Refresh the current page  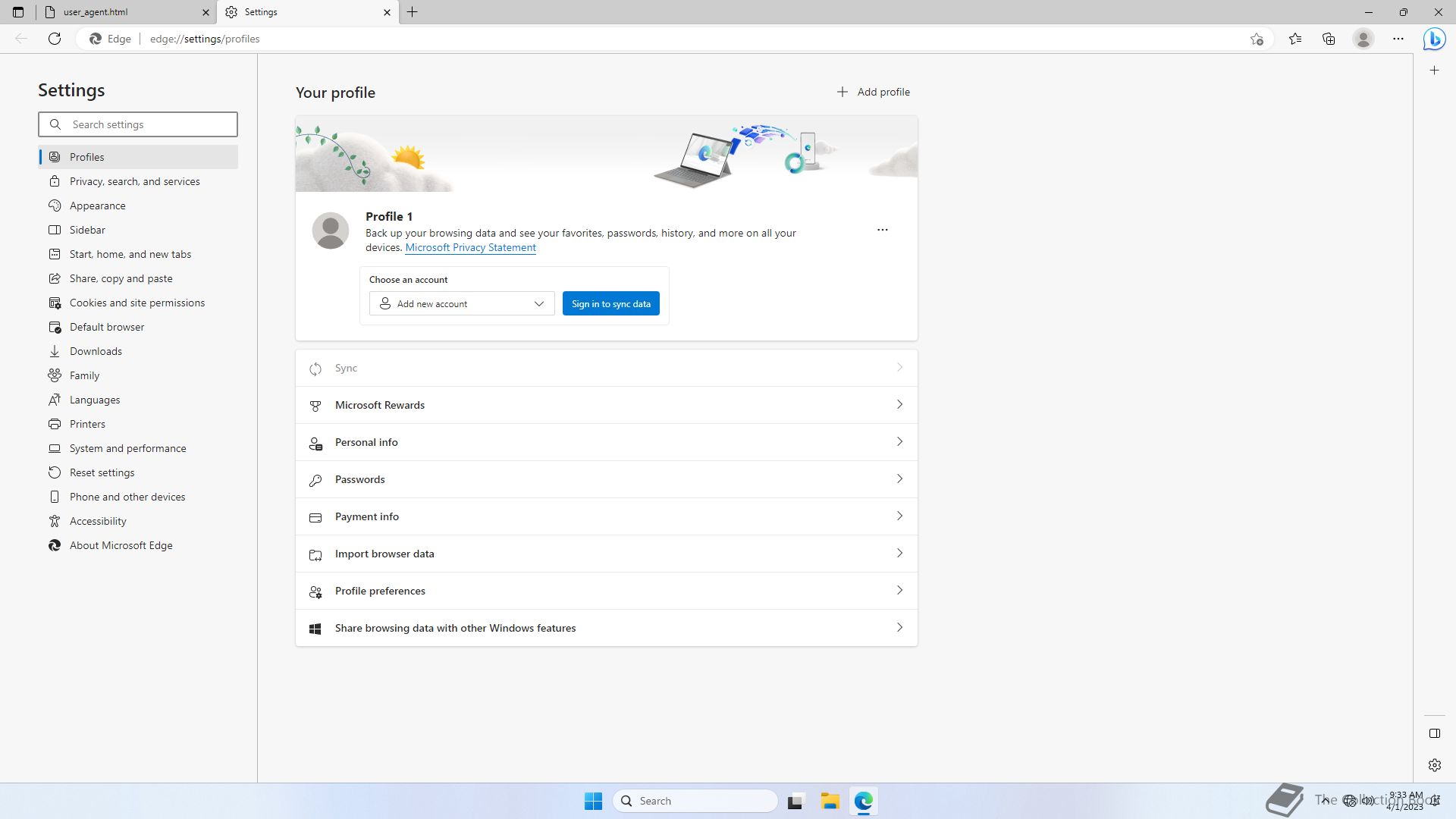[55, 39]
